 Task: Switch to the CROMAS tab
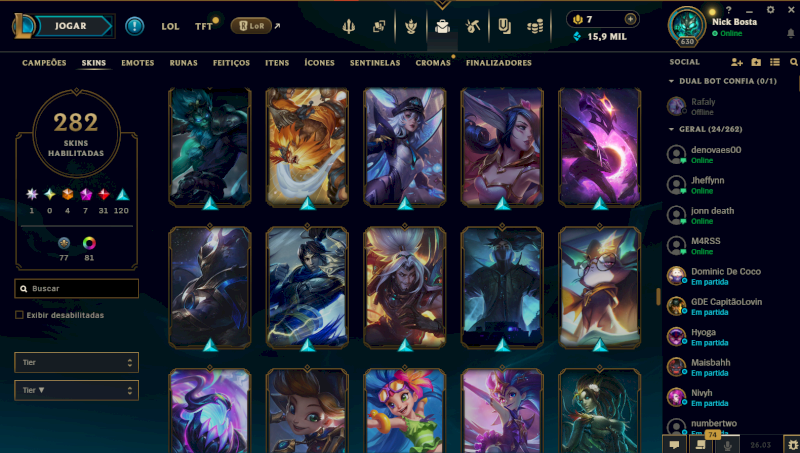coord(433,63)
